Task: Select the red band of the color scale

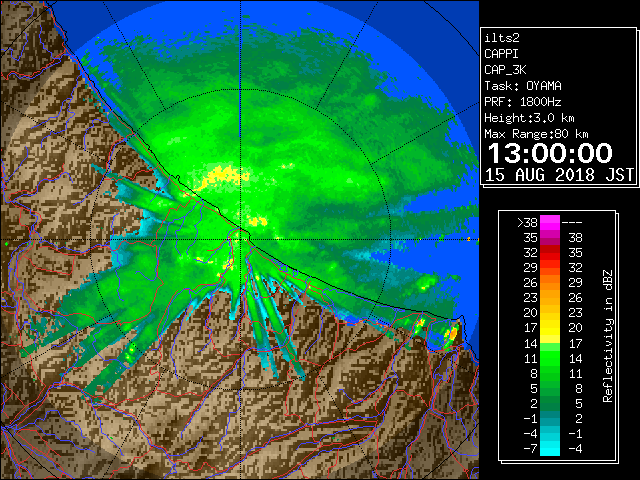Action: (x=550, y=253)
